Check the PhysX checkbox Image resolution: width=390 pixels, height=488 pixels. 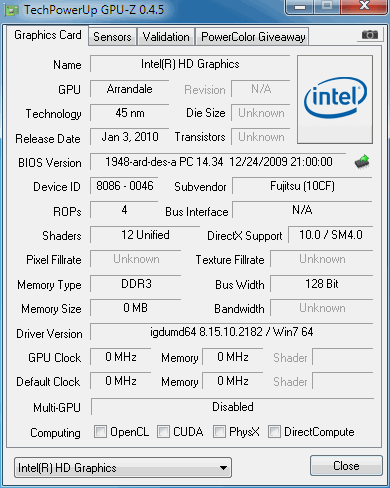click(x=219, y=431)
